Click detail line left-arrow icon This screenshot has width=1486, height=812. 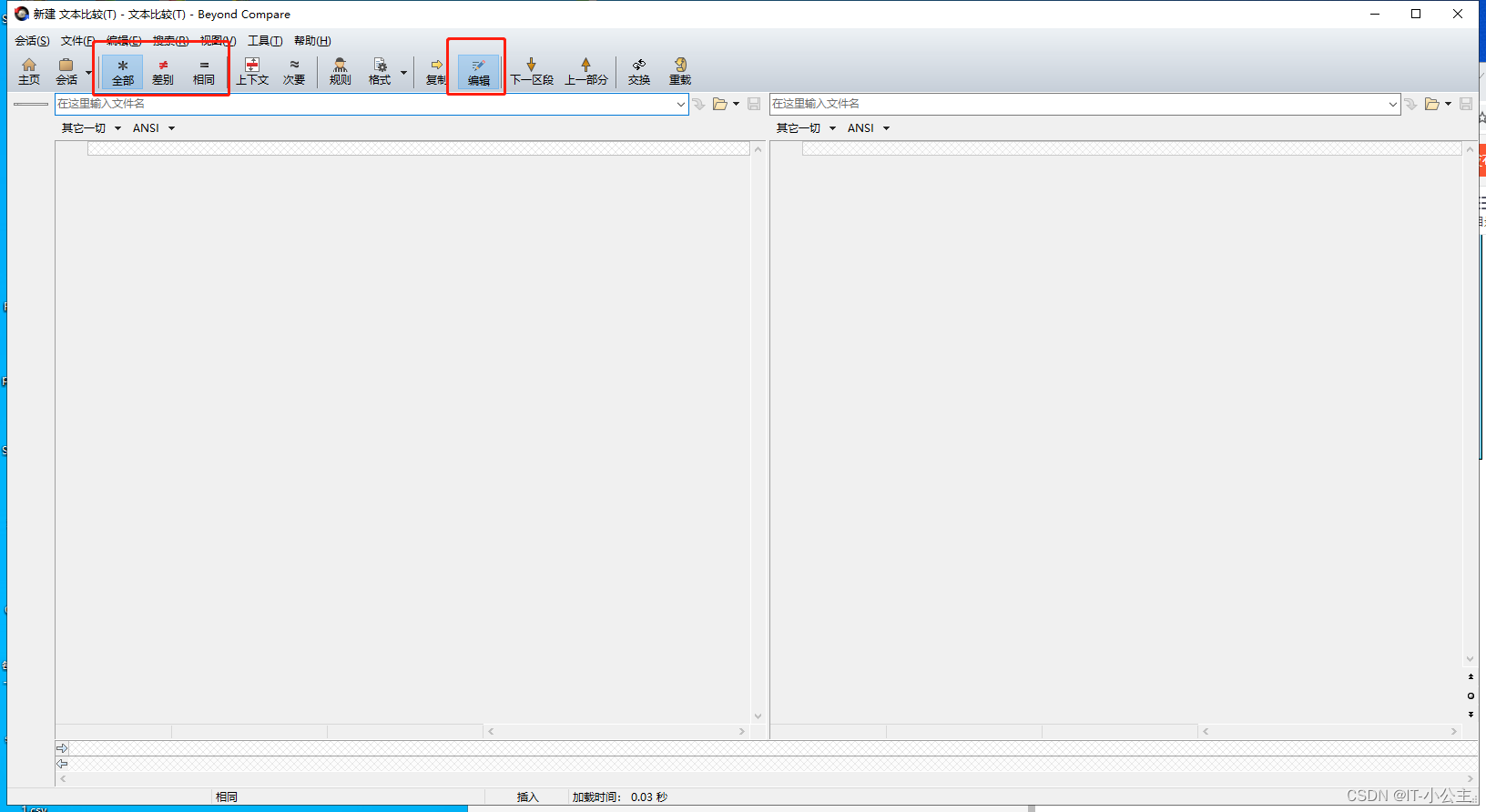62,764
